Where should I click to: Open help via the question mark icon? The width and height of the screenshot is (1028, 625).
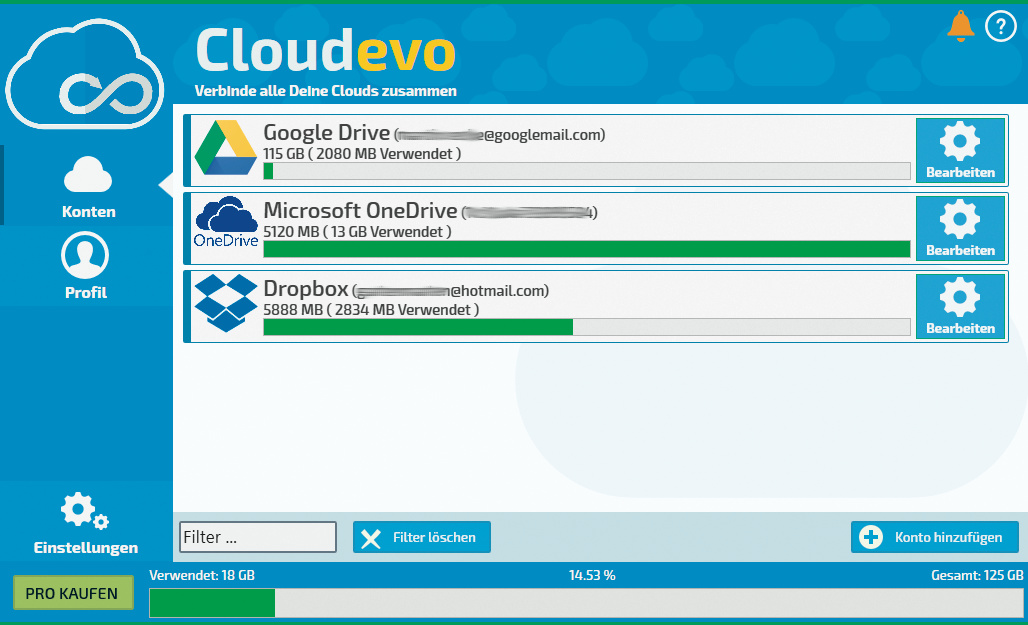1000,27
